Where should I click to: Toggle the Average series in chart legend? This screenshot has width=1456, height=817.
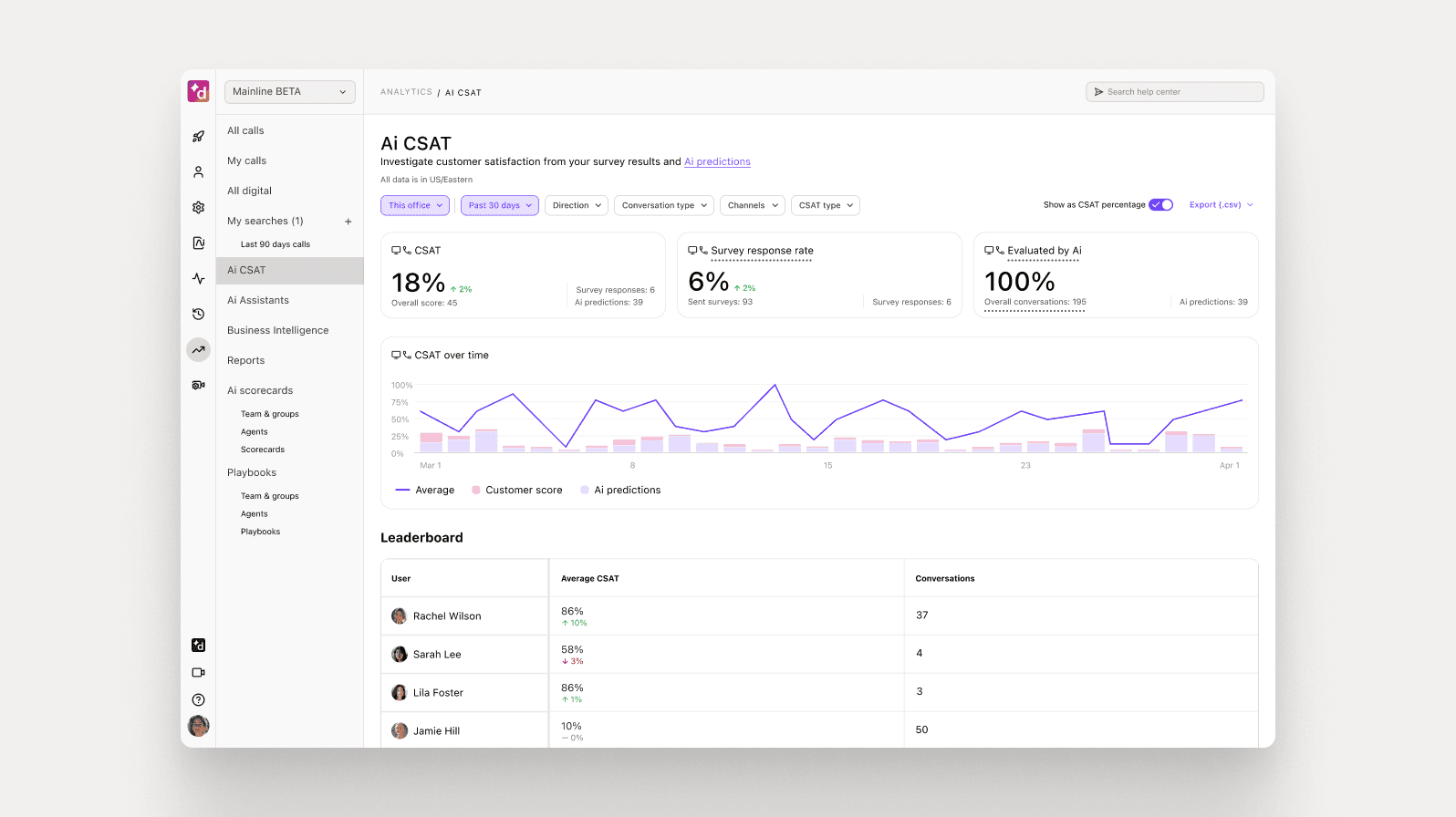point(425,491)
